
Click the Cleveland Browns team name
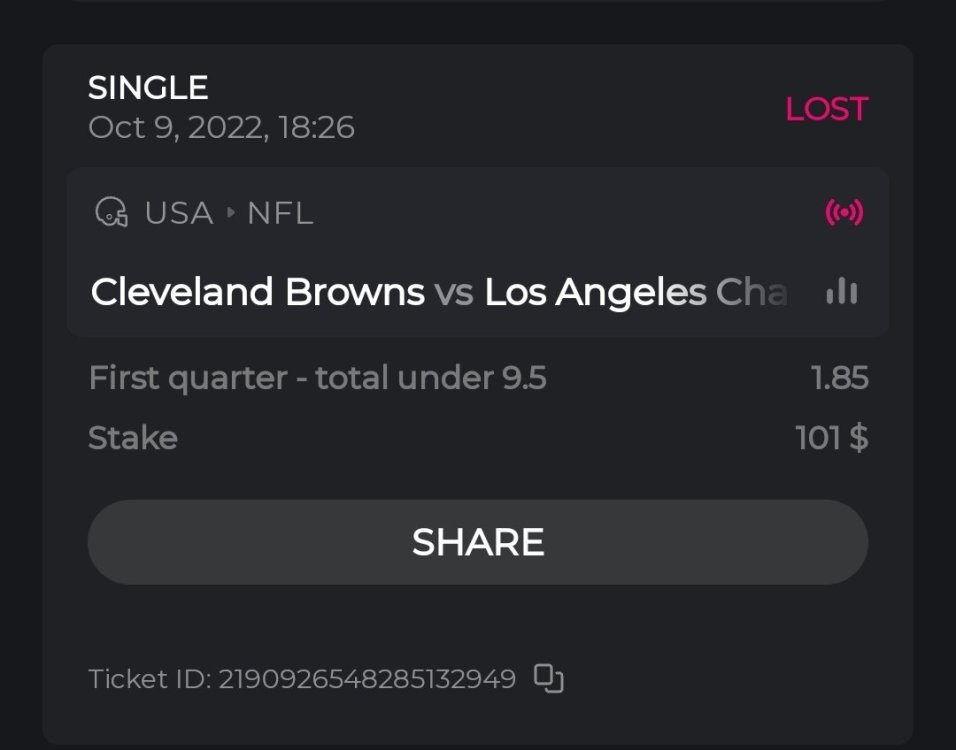point(257,292)
